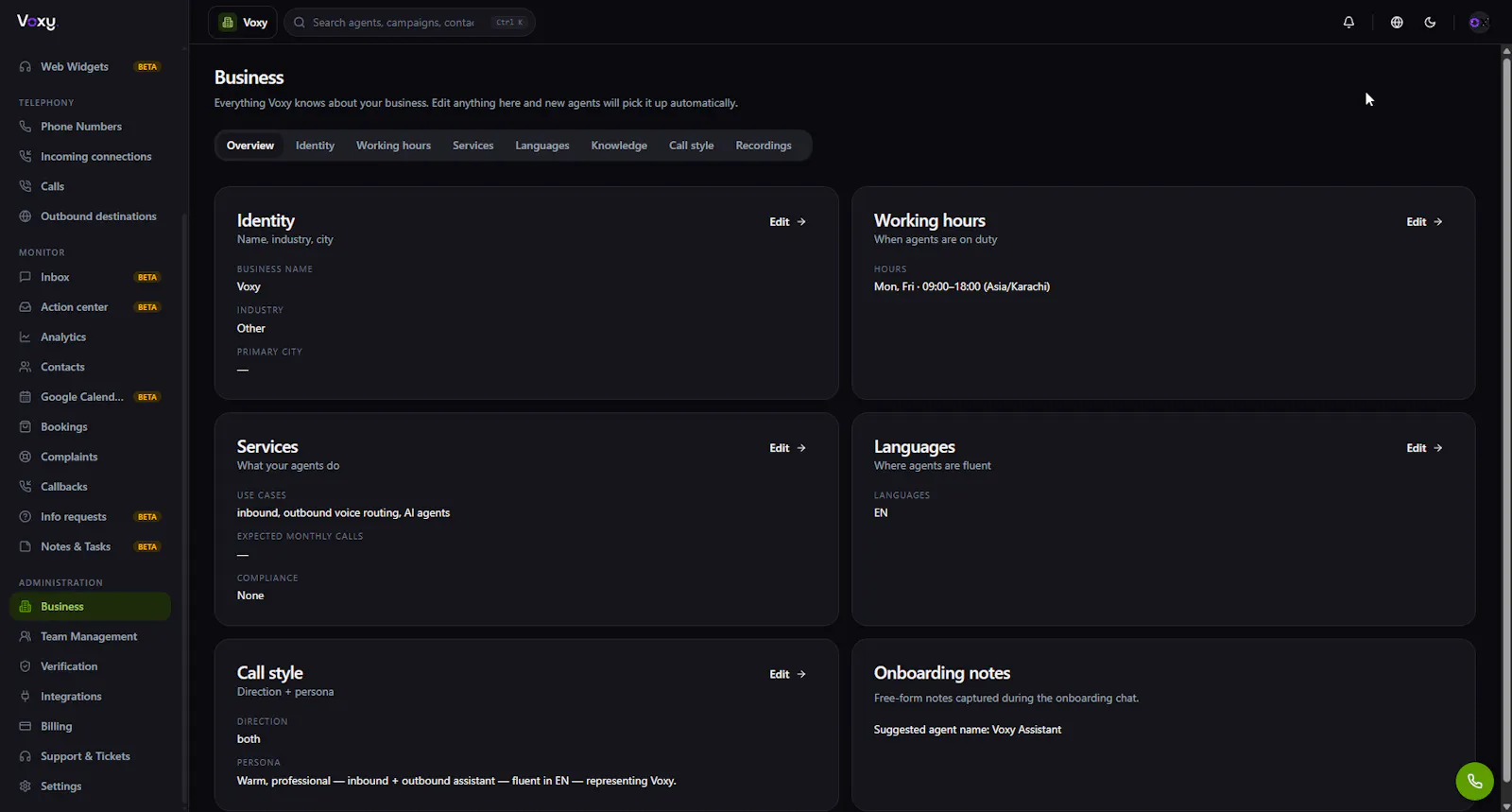Screen dimensions: 1512x812
Task: Open Analytics in the sidebar
Action: pyautogui.click(x=90, y=337)
